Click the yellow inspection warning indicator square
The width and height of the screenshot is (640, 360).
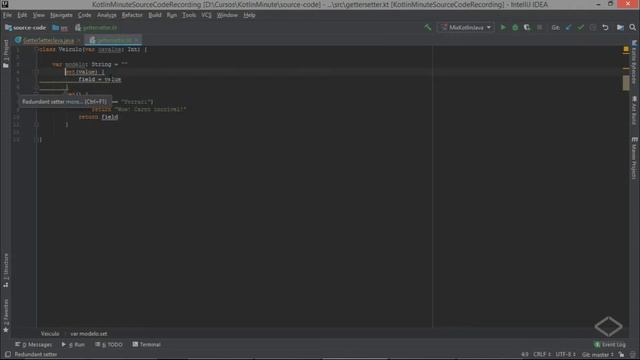(626, 49)
